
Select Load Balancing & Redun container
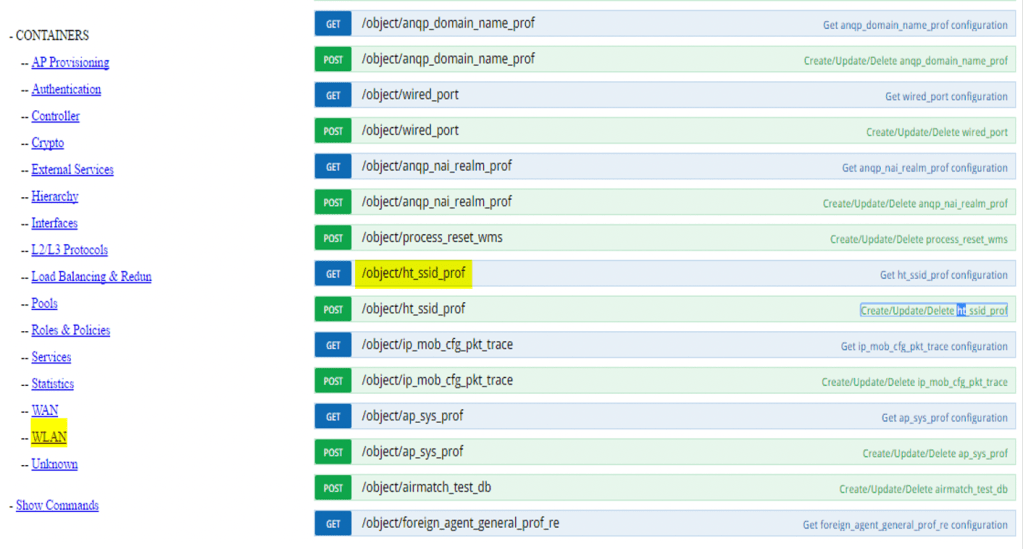click(91, 276)
